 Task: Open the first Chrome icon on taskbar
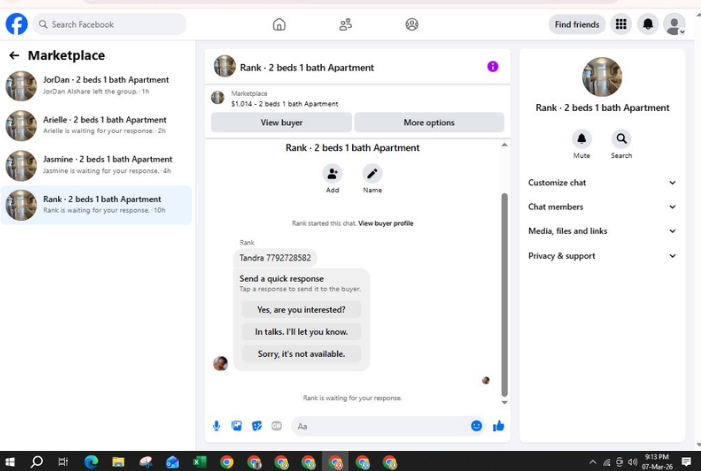tap(227, 462)
